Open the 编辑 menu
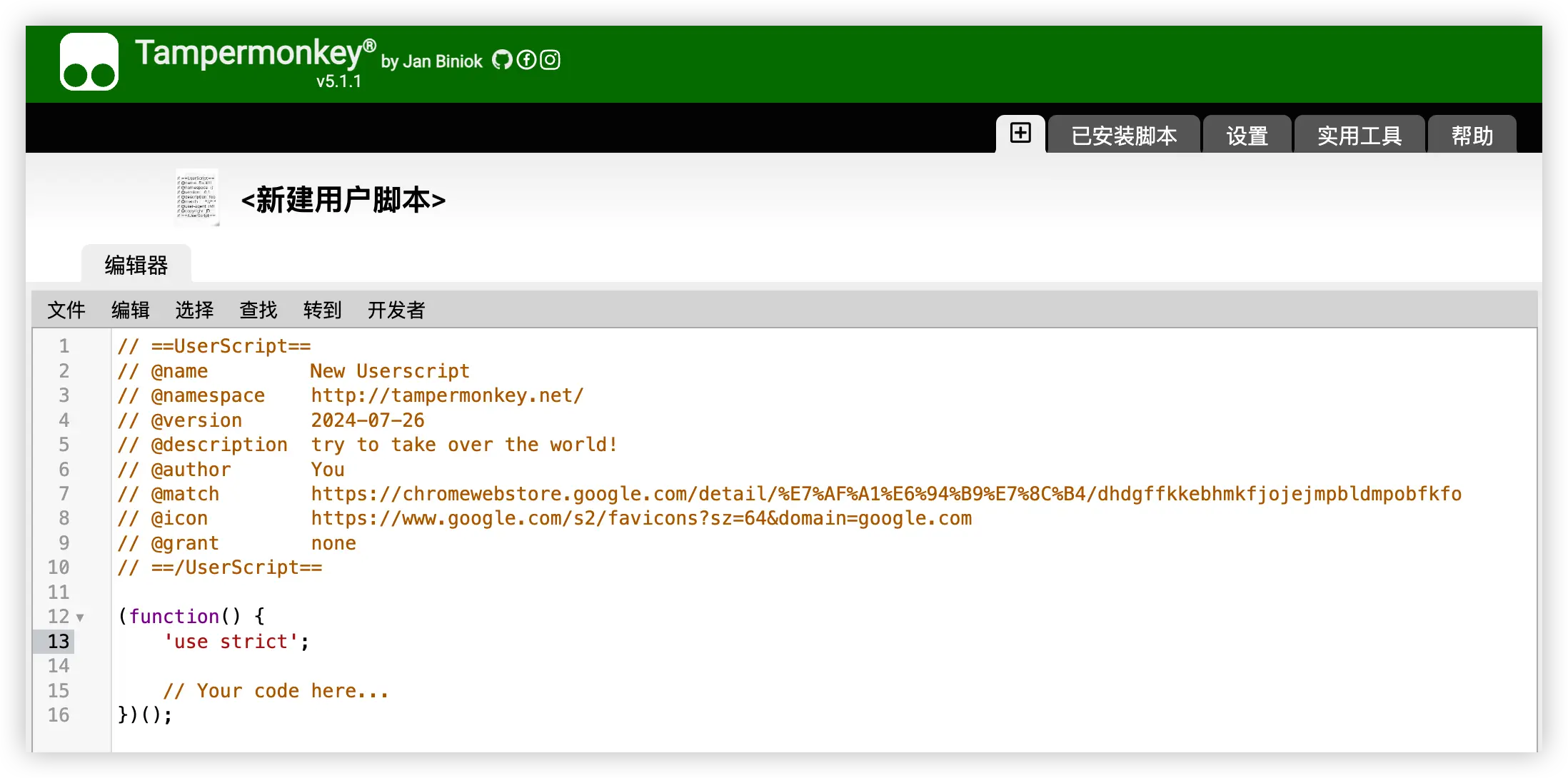The height and width of the screenshot is (778, 1568). pos(131,310)
